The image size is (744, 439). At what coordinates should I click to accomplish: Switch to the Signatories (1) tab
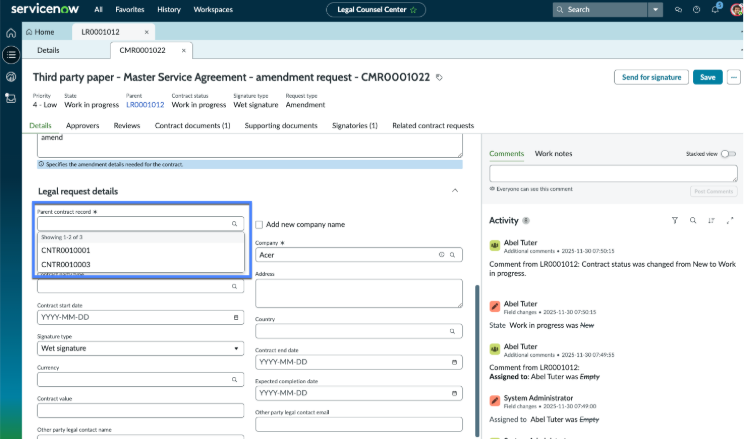tap(354, 125)
